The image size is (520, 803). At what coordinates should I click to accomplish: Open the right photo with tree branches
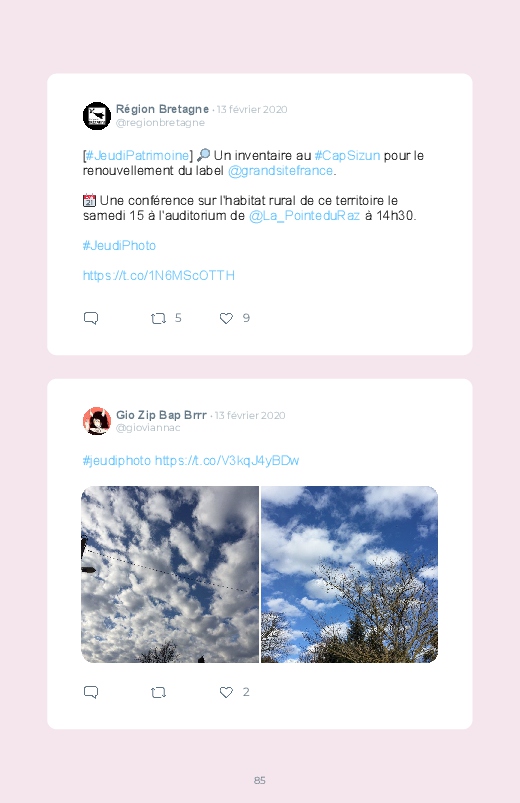click(349, 574)
